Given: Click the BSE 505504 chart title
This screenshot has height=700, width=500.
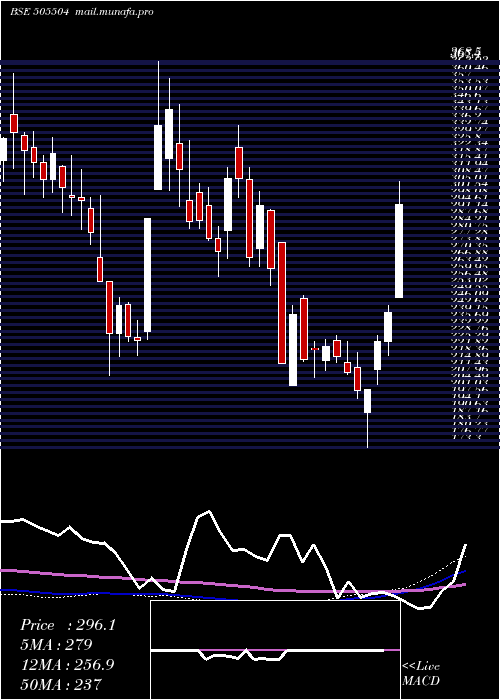Looking at the screenshot, I should 40,12.
